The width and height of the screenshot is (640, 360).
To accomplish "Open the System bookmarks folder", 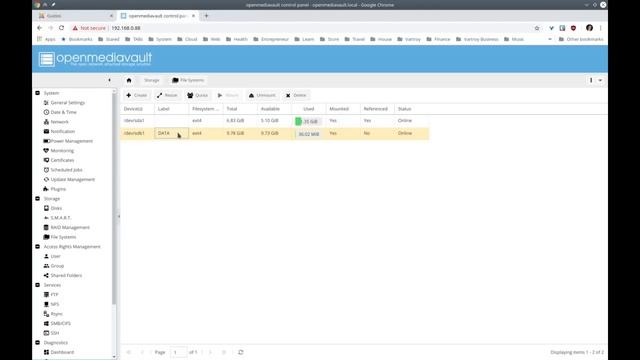I will coord(160,39).
